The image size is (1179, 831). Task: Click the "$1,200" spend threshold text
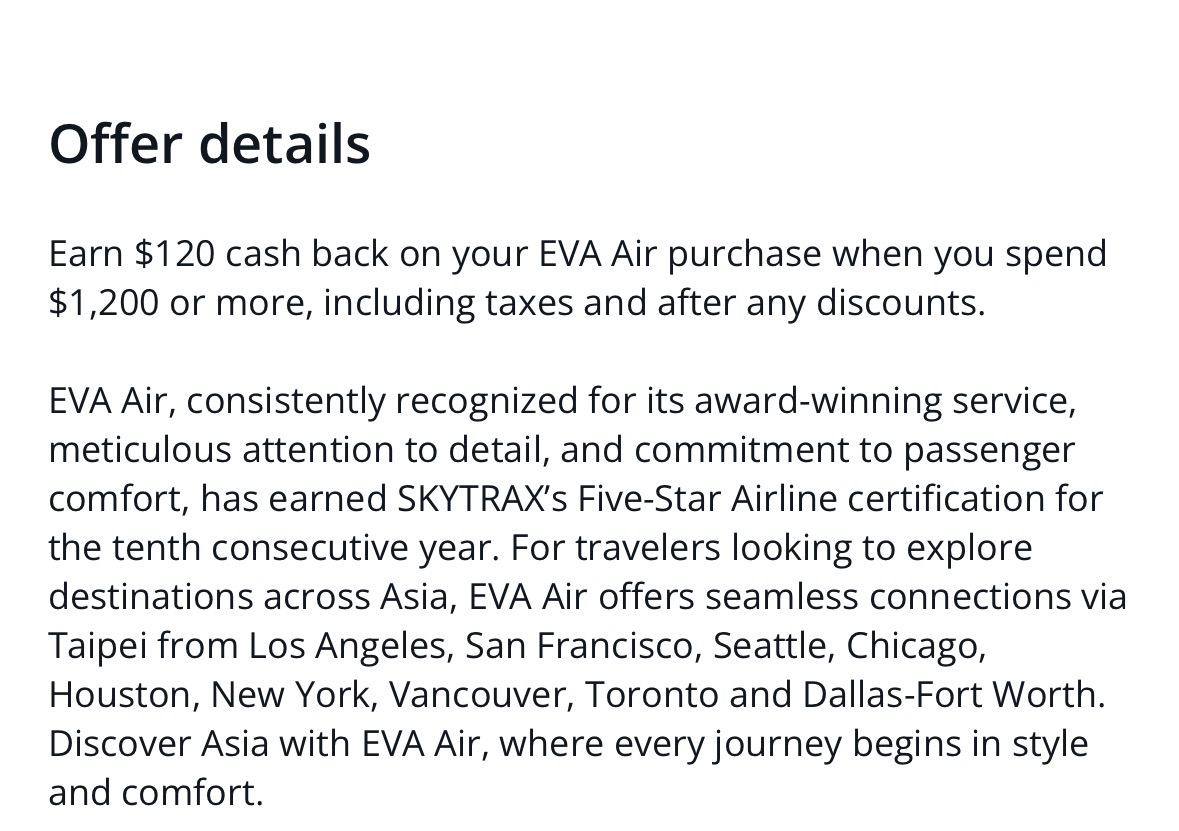pos(103,303)
